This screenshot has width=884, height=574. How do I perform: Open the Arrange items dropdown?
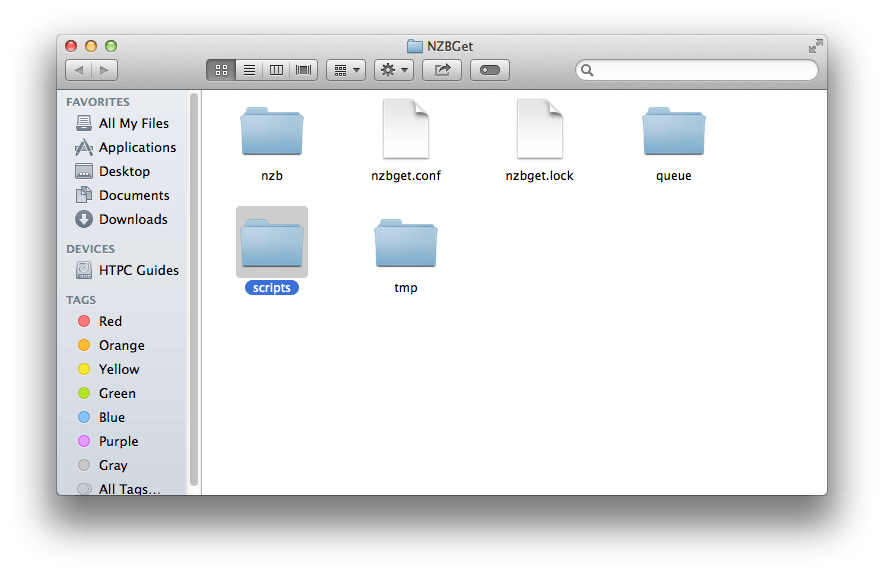click(346, 70)
